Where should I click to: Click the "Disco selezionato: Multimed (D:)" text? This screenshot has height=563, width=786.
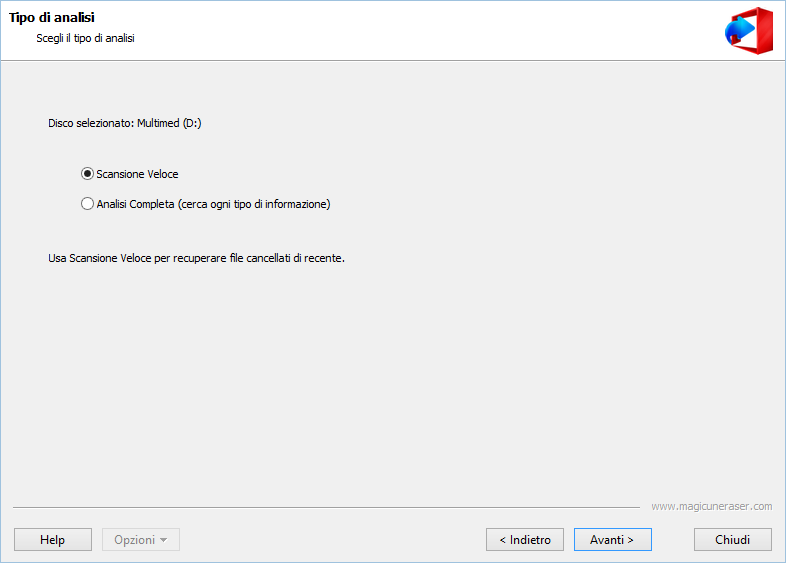point(125,124)
